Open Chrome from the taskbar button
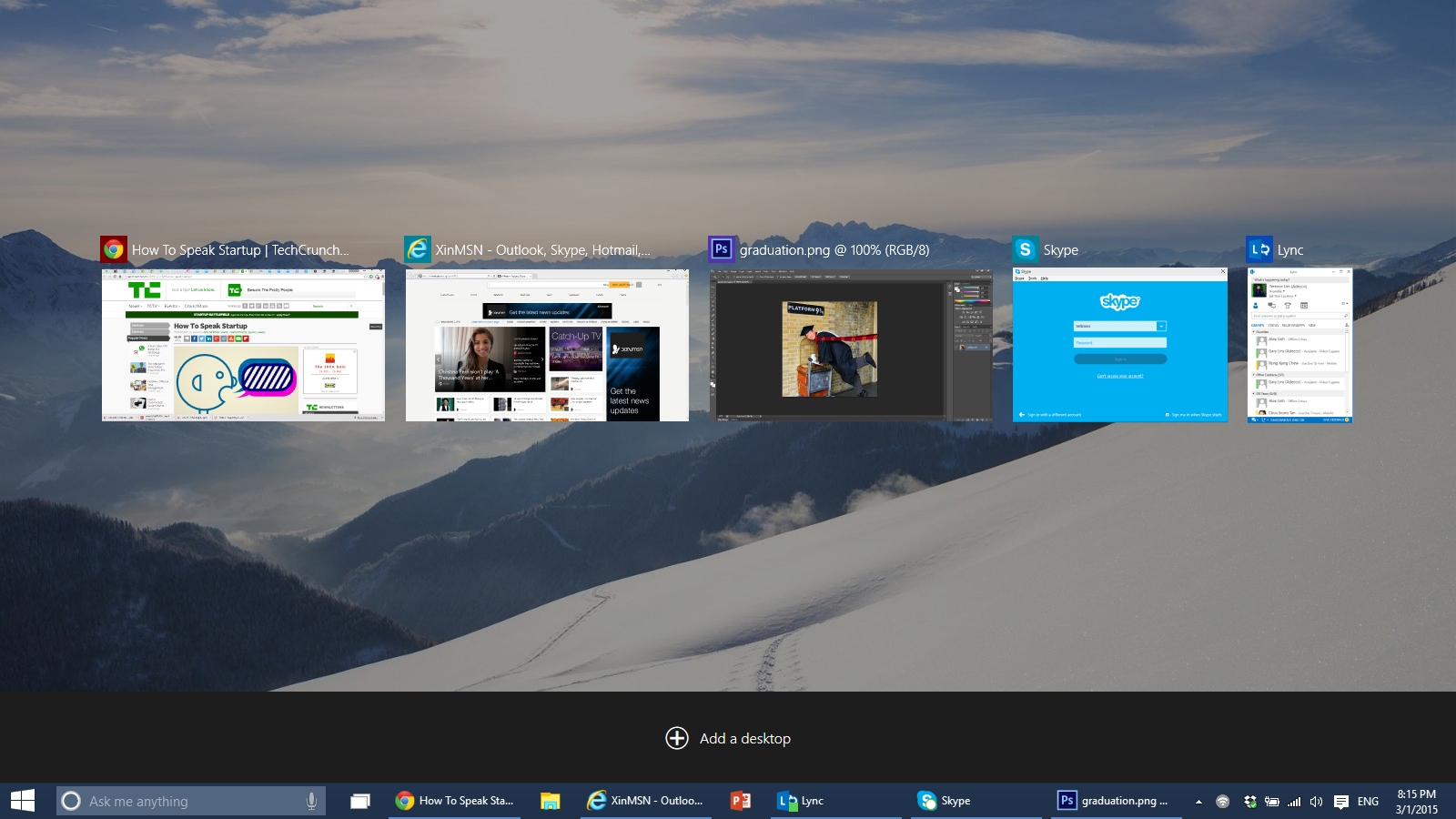The height and width of the screenshot is (819, 1456). [455, 801]
